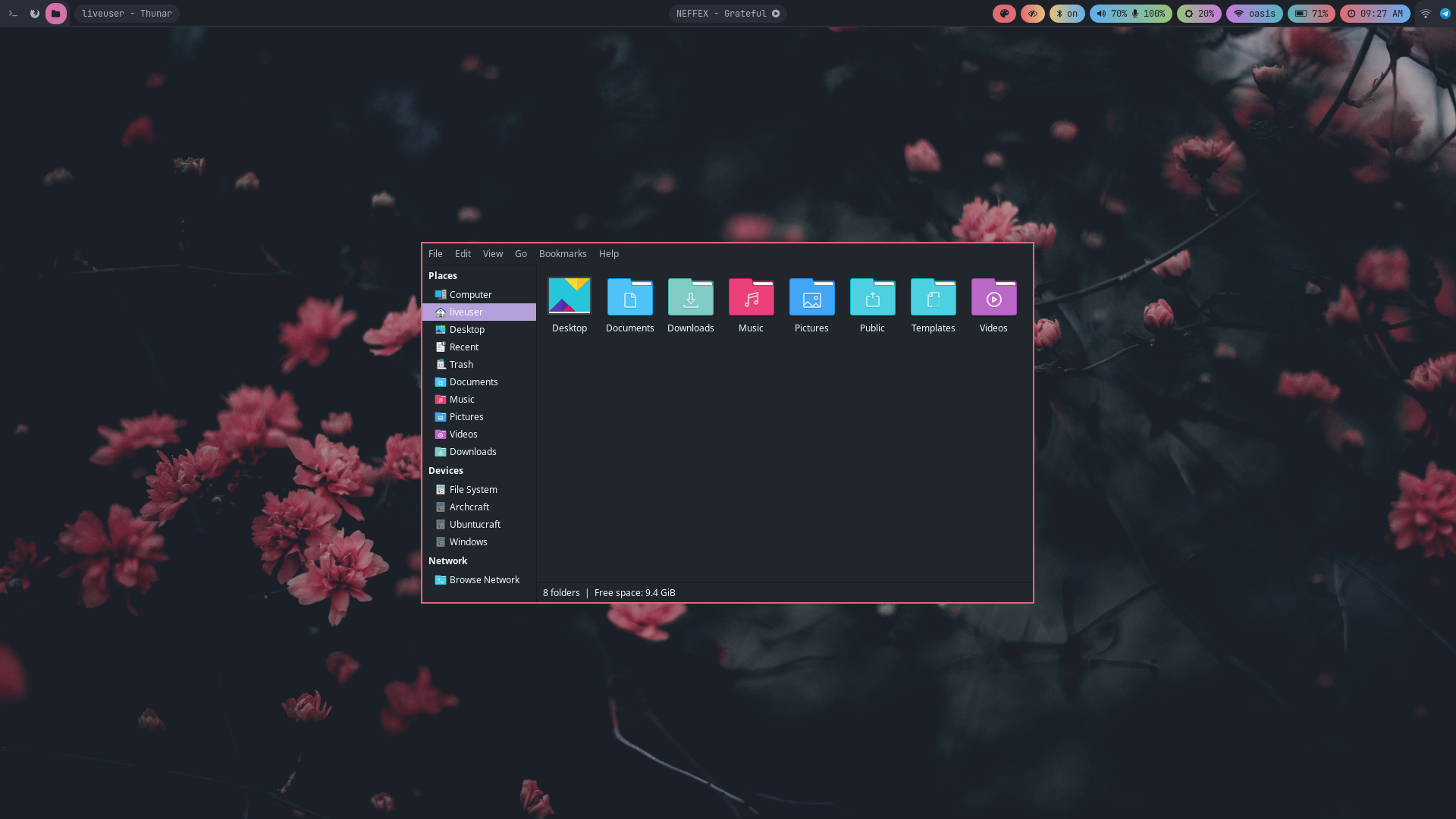Open the Bookmarks menu
This screenshot has width=1456, height=819.
click(x=562, y=254)
